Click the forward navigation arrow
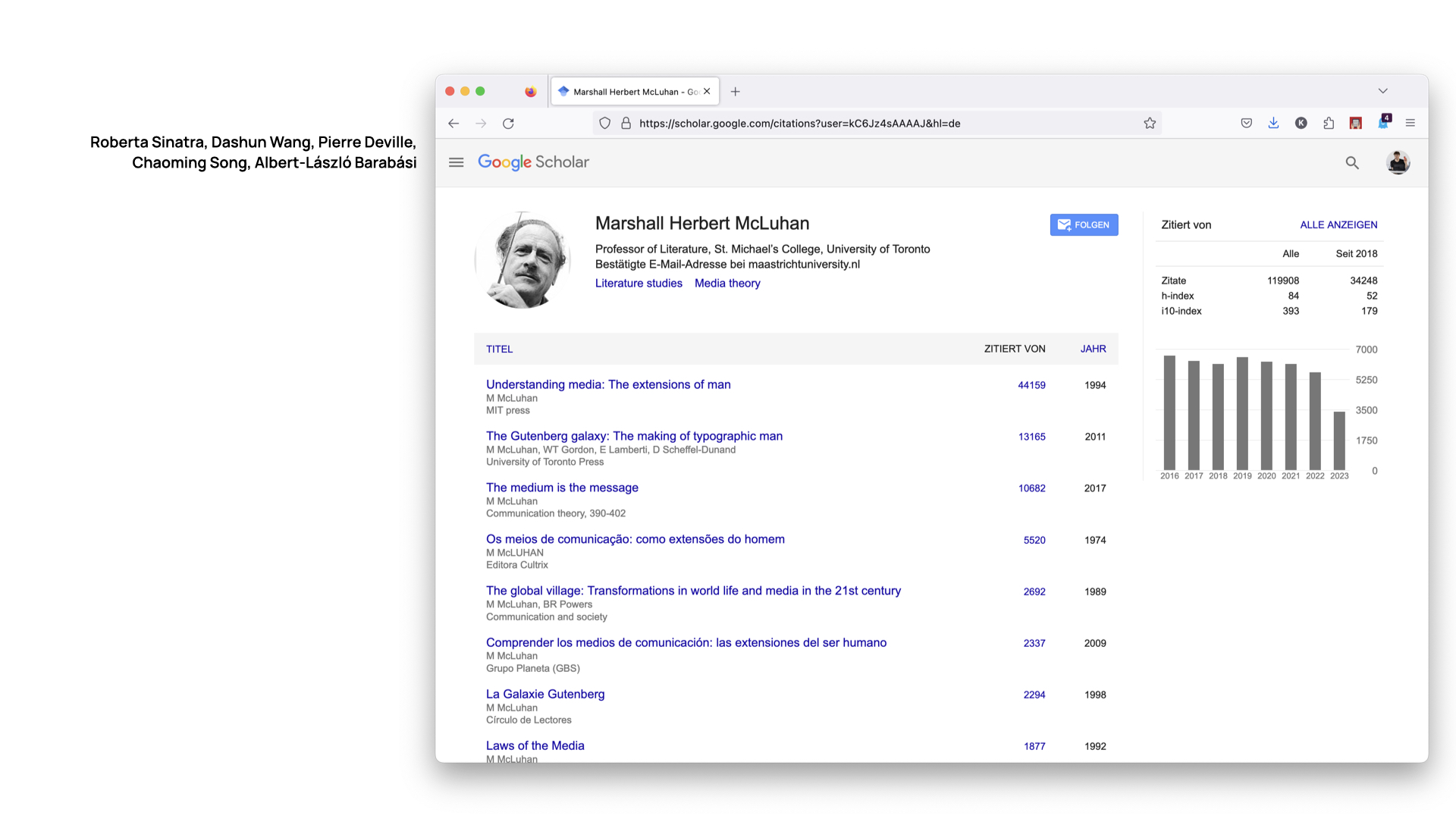1456x819 pixels. [x=481, y=124]
